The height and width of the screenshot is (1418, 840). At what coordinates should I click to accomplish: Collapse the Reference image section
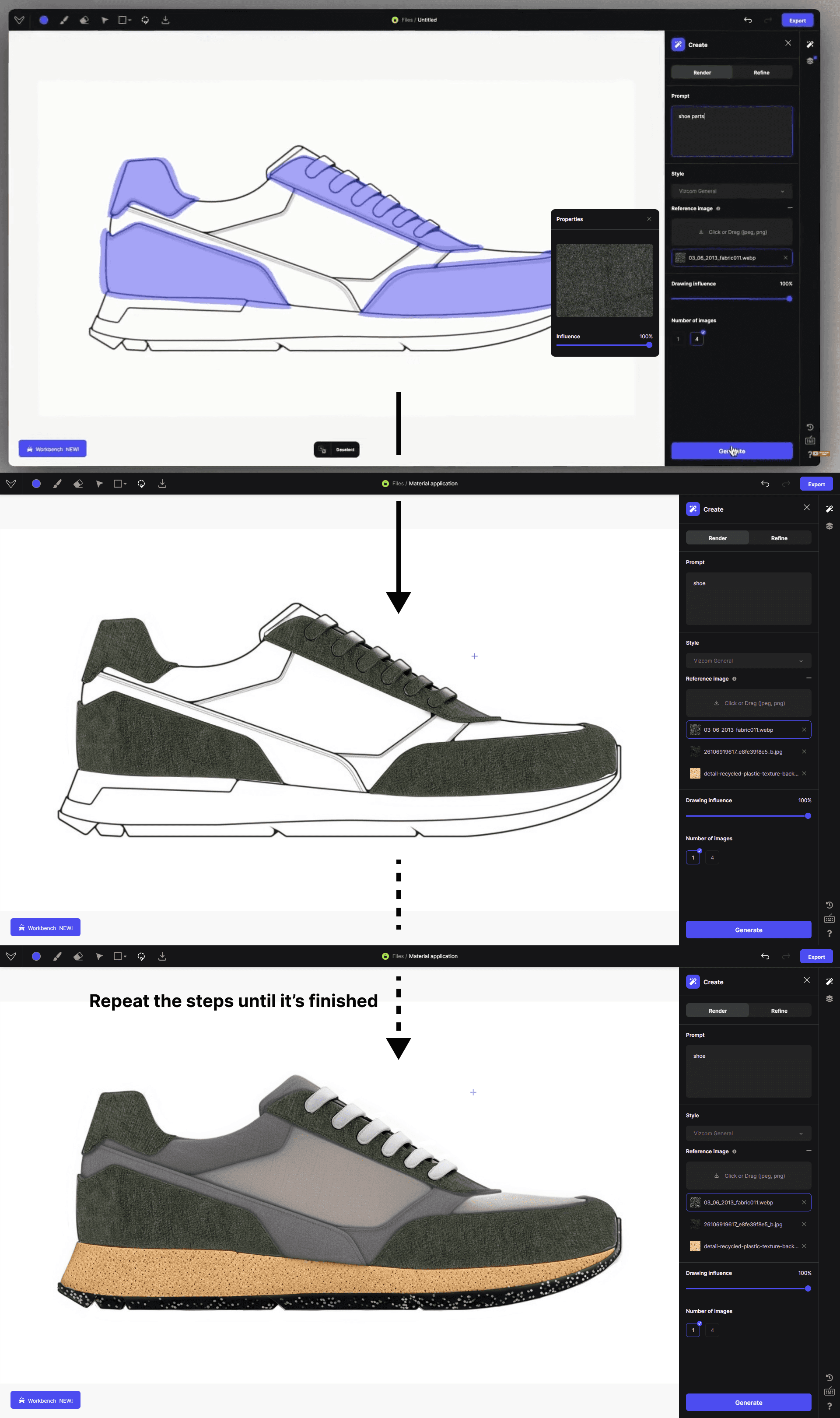(790, 208)
